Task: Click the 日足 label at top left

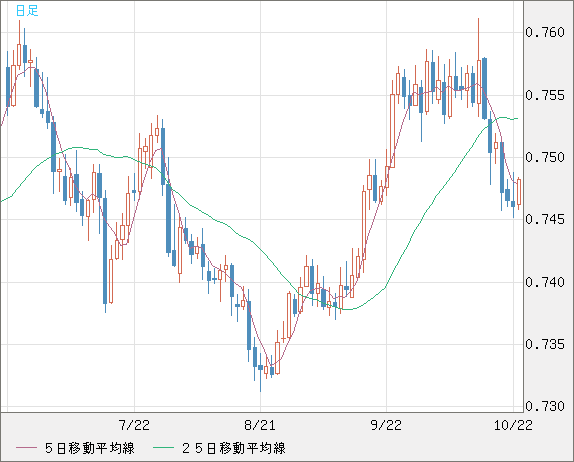Action: pyautogui.click(x=27, y=11)
